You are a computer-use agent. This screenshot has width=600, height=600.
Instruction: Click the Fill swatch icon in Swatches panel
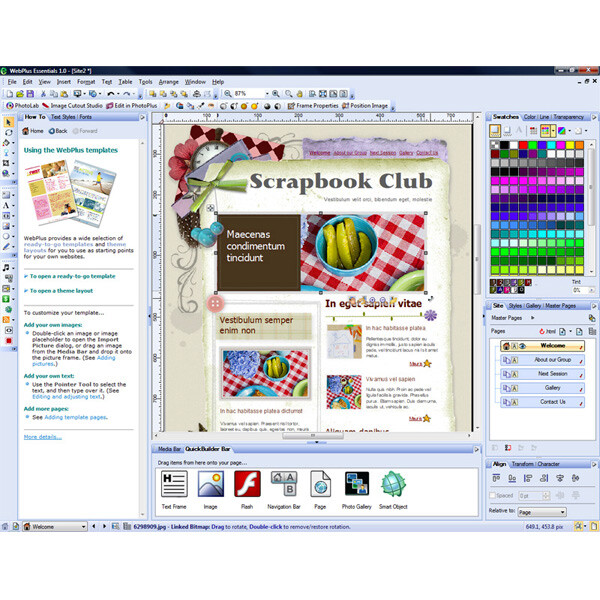[495, 130]
